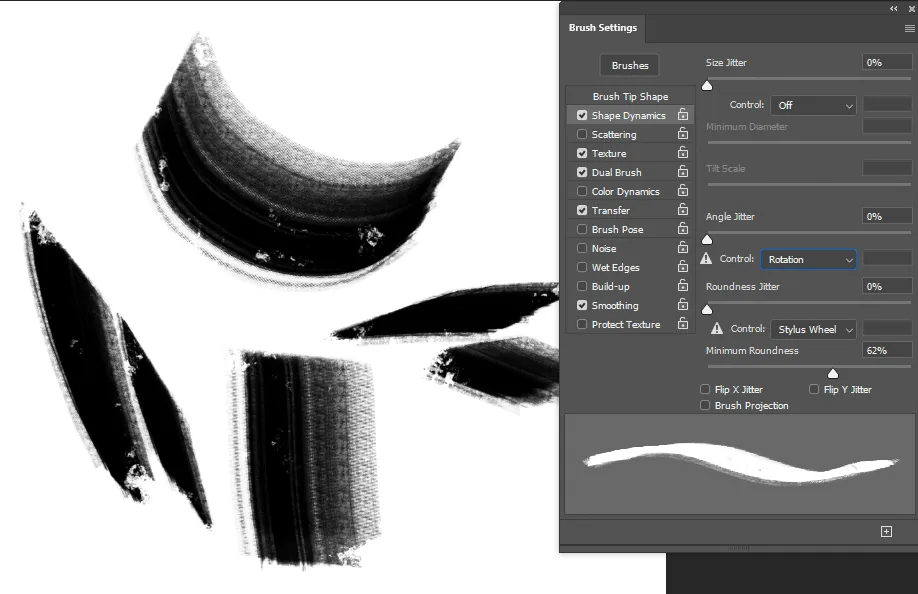The height and width of the screenshot is (594, 918).
Task: Adjust the Angle Jitter slider handle
Action: tap(707, 239)
